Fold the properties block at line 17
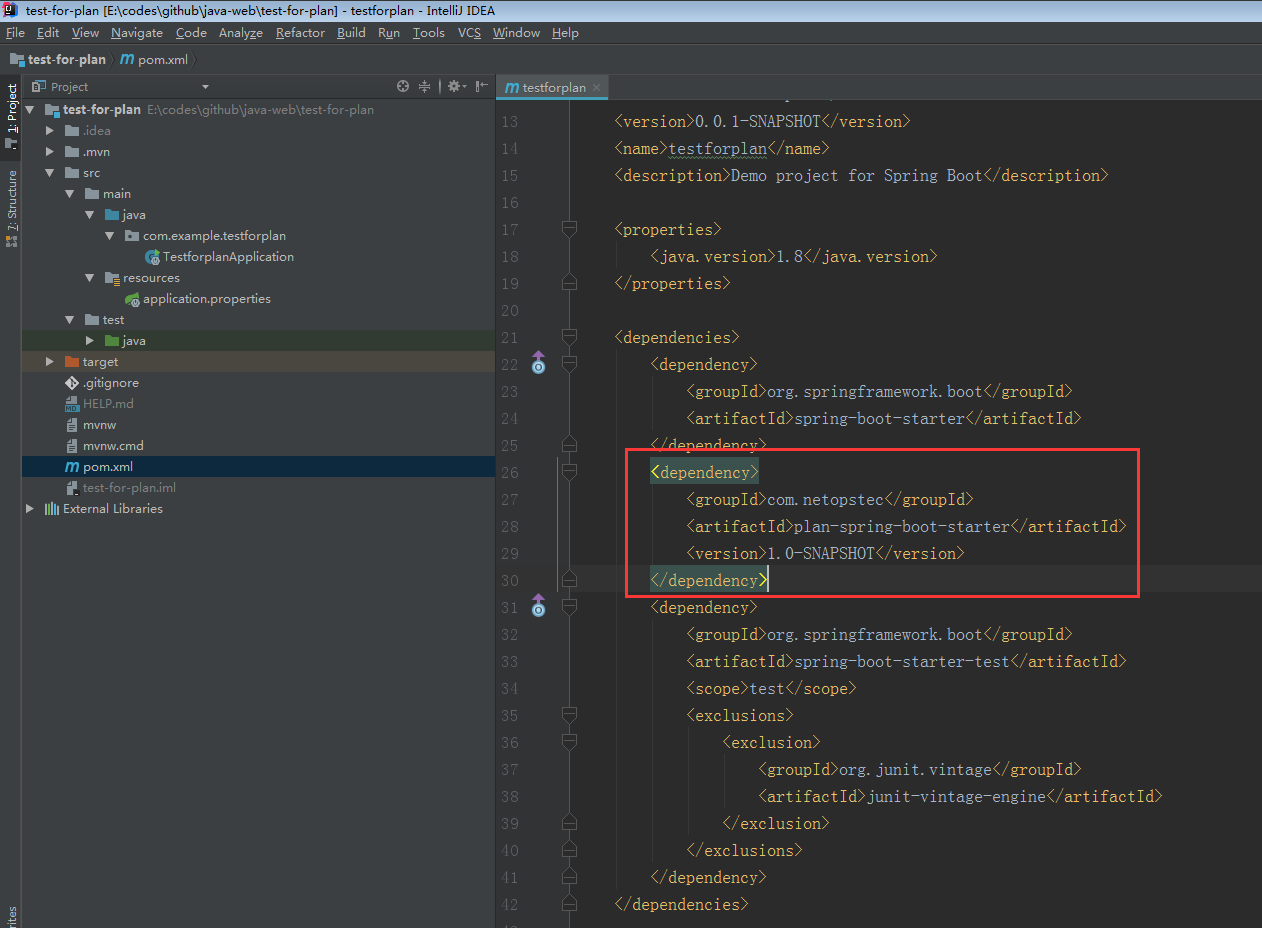1262x928 pixels. tap(570, 229)
